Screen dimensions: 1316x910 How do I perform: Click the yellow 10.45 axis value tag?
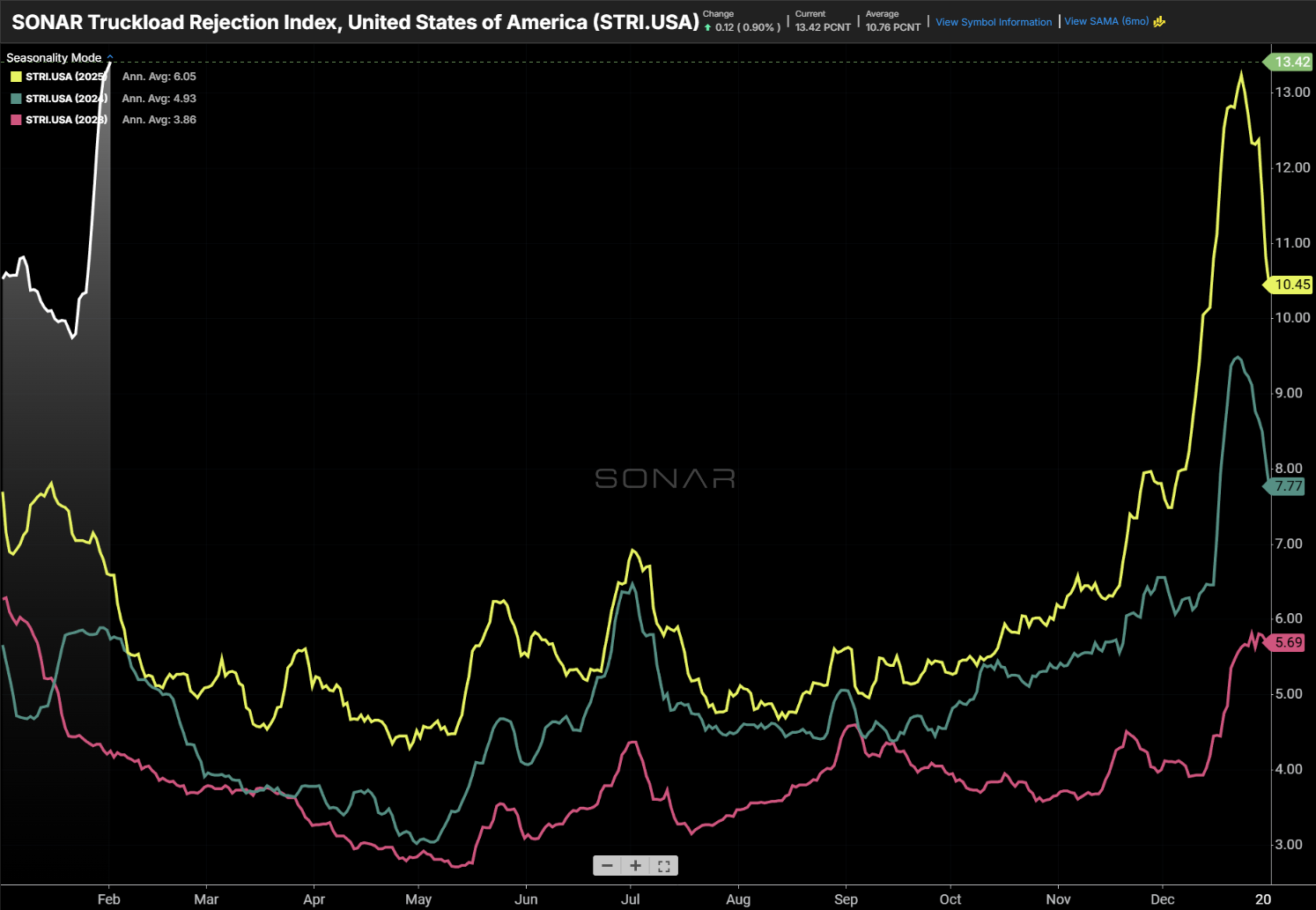click(x=1291, y=285)
